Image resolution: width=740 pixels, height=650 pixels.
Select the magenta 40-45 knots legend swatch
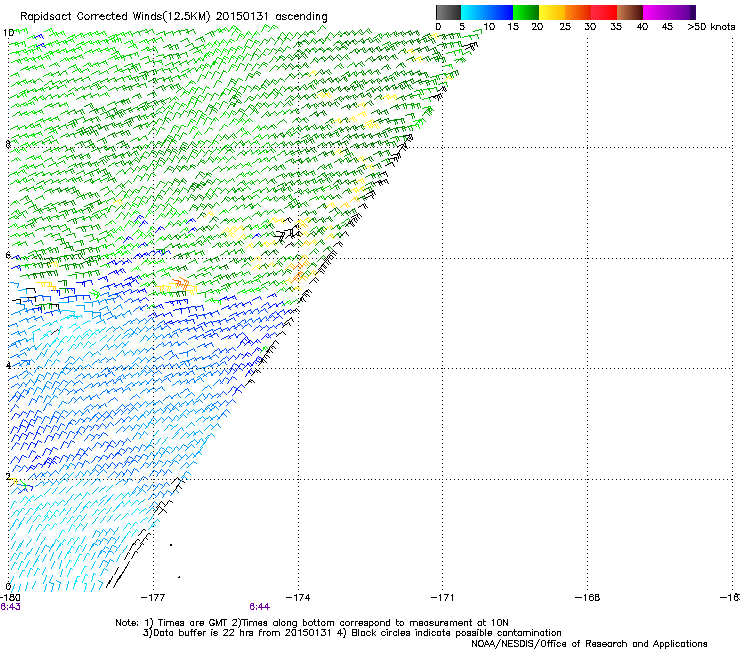tap(656, 12)
